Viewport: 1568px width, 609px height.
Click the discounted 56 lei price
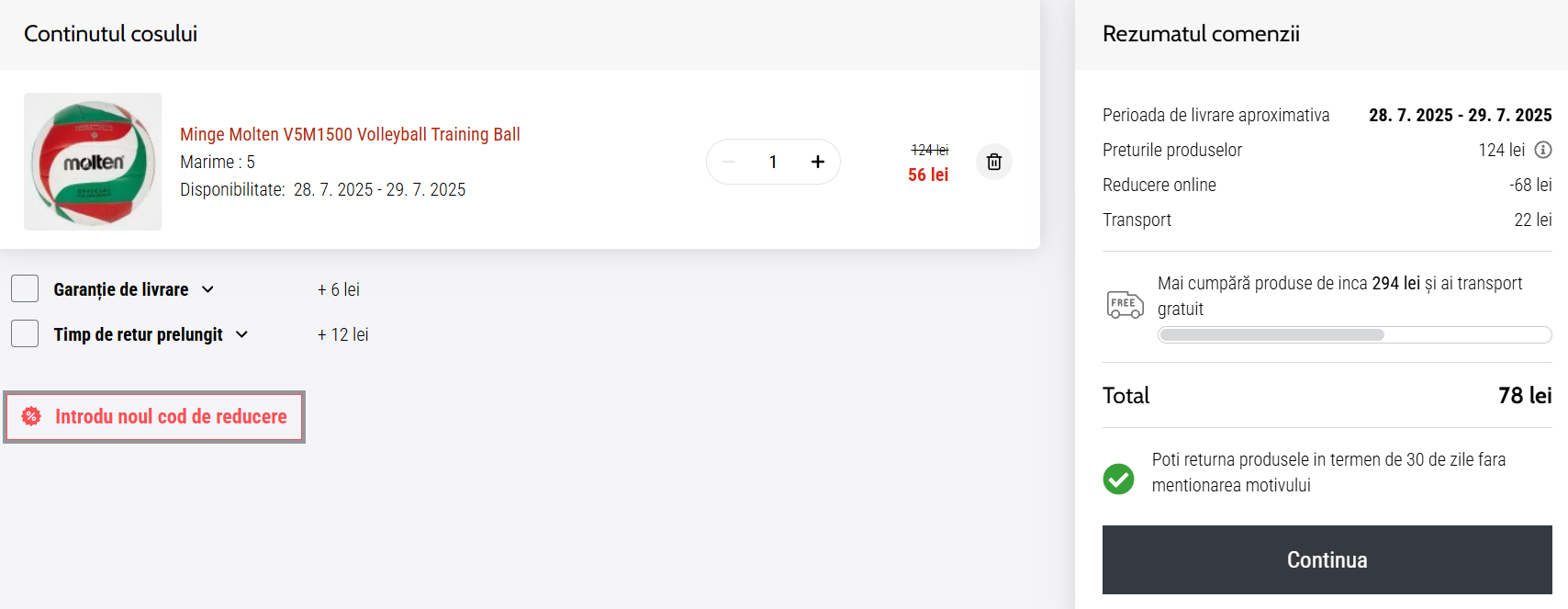[927, 175]
